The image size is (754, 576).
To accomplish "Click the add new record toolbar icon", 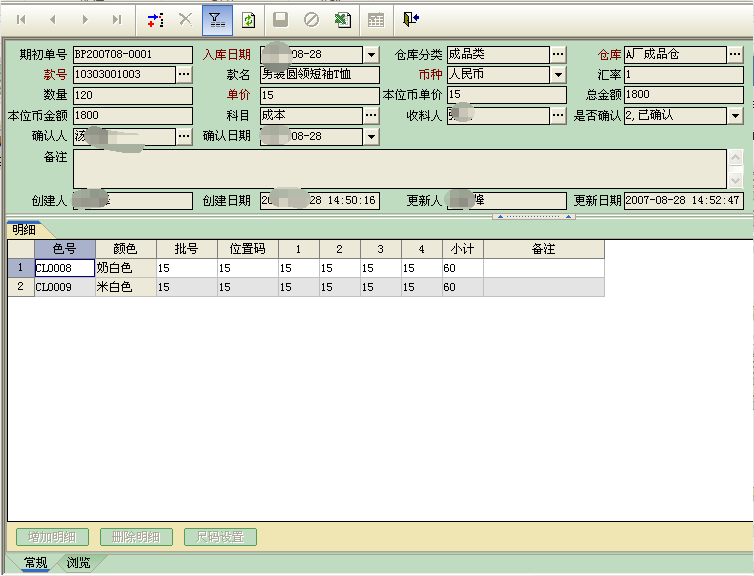I will pos(154,19).
